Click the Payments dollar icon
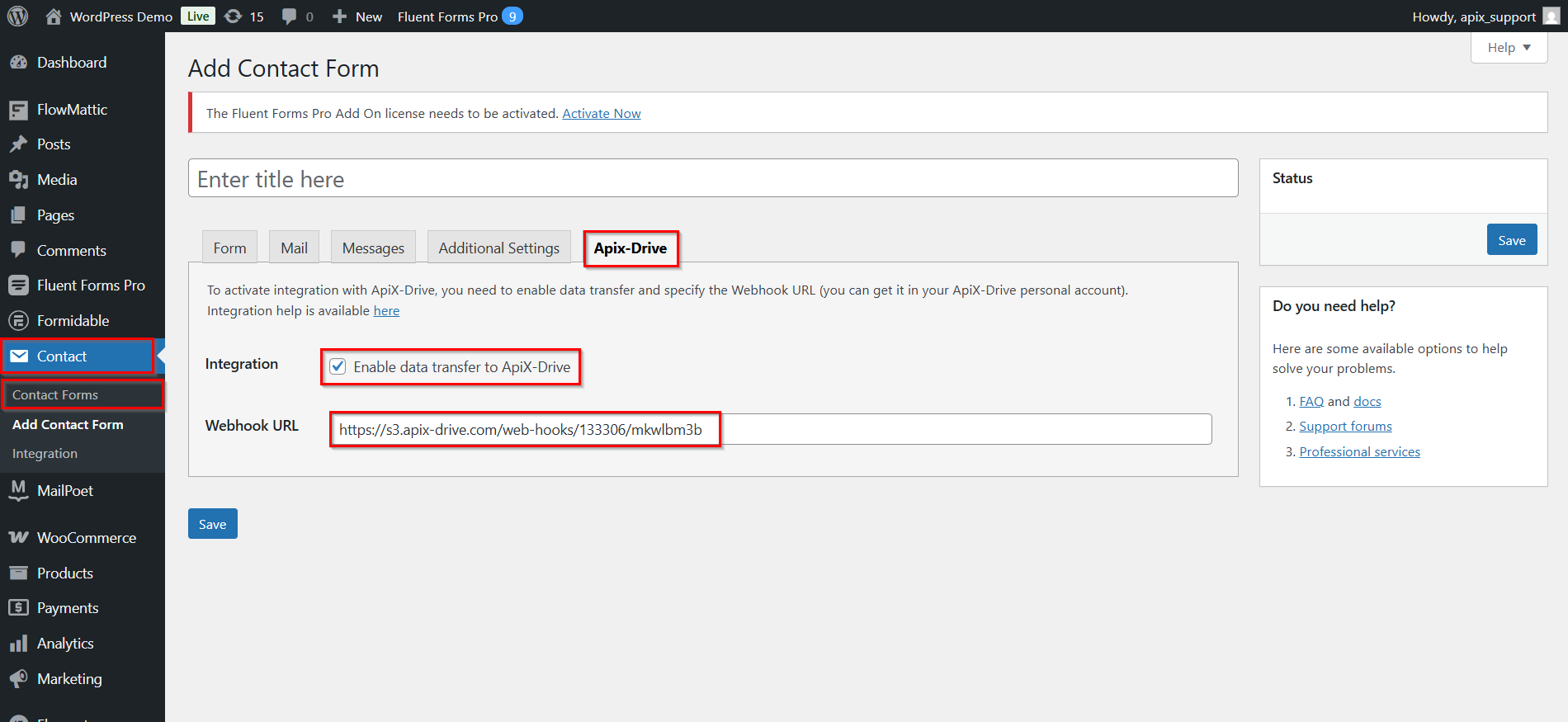The width and height of the screenshot is (1568, 722). (x=18, y=608)
